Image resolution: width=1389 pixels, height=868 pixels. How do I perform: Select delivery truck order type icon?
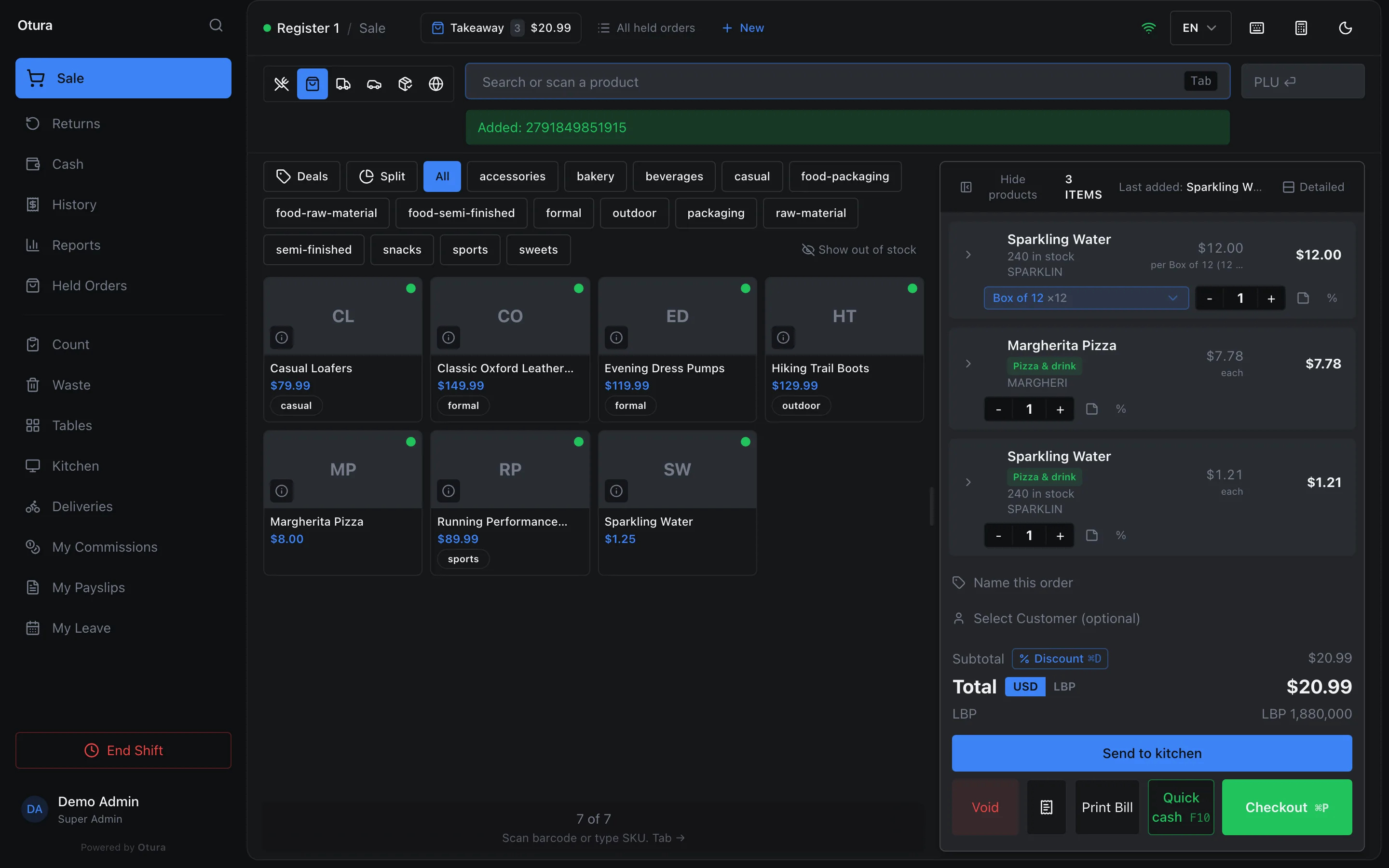pyautogui.click(x=343, y=84)
